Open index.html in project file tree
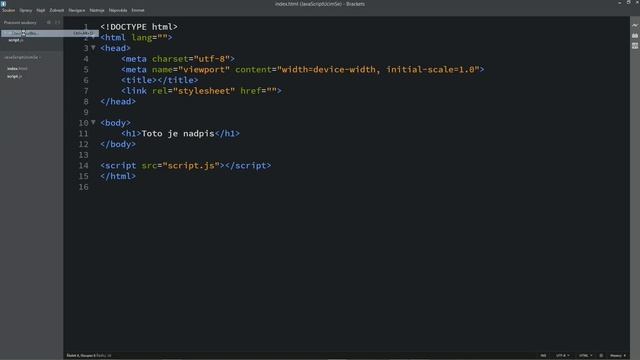The image size is (640, 360). click(17, 69)
